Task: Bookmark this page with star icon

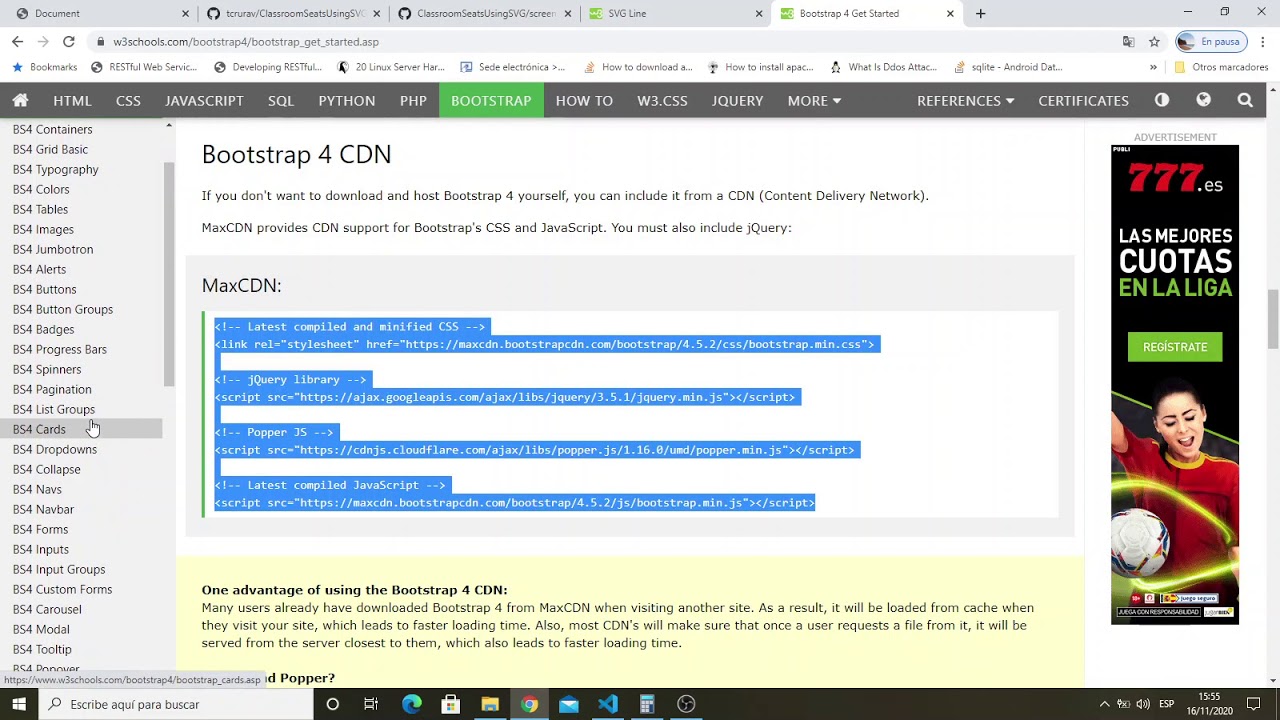Action: (x=1154, y=42)
